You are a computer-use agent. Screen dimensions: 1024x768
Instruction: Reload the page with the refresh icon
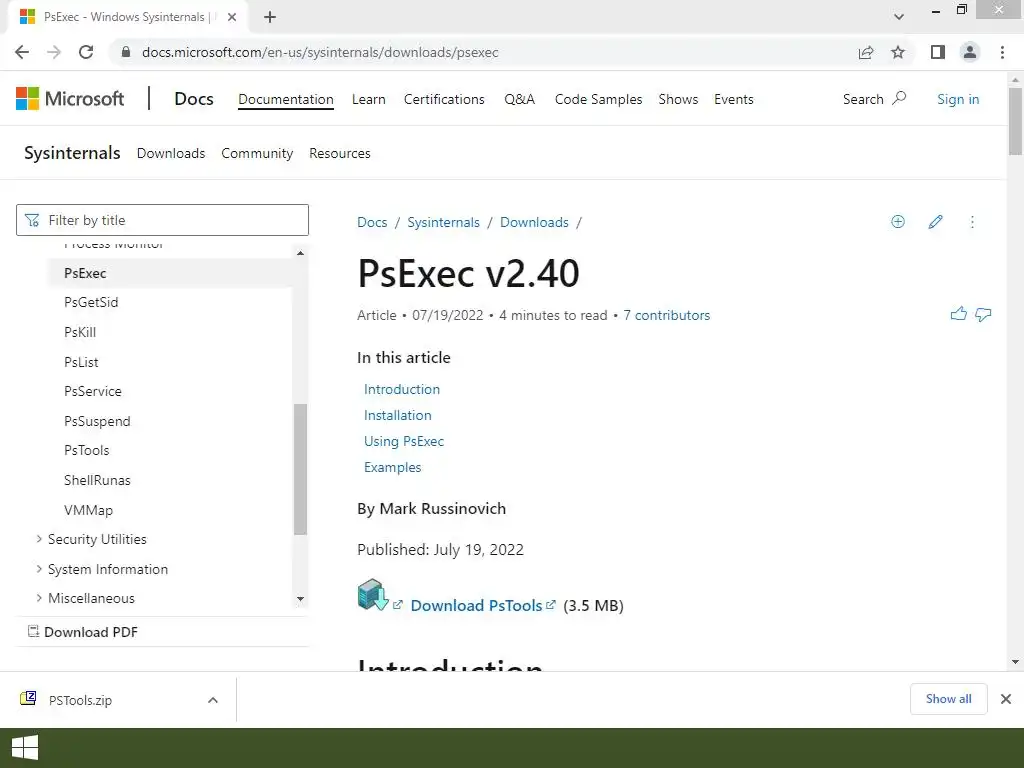[86, 52]
